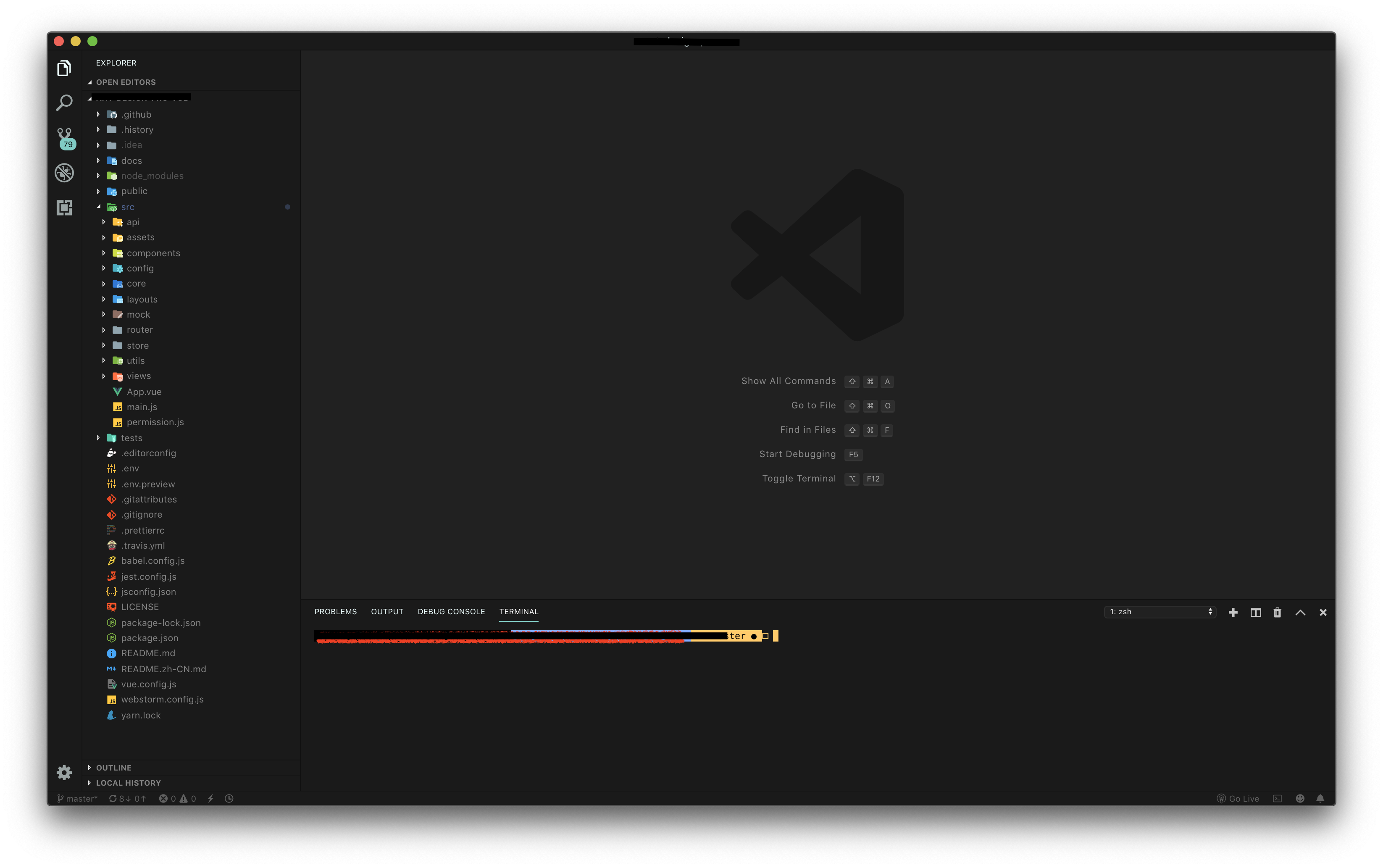Click the terminal icon in status bar
Viewport: 1383px width, 868px height.
pyautogui.click(x=1278, y=799)
